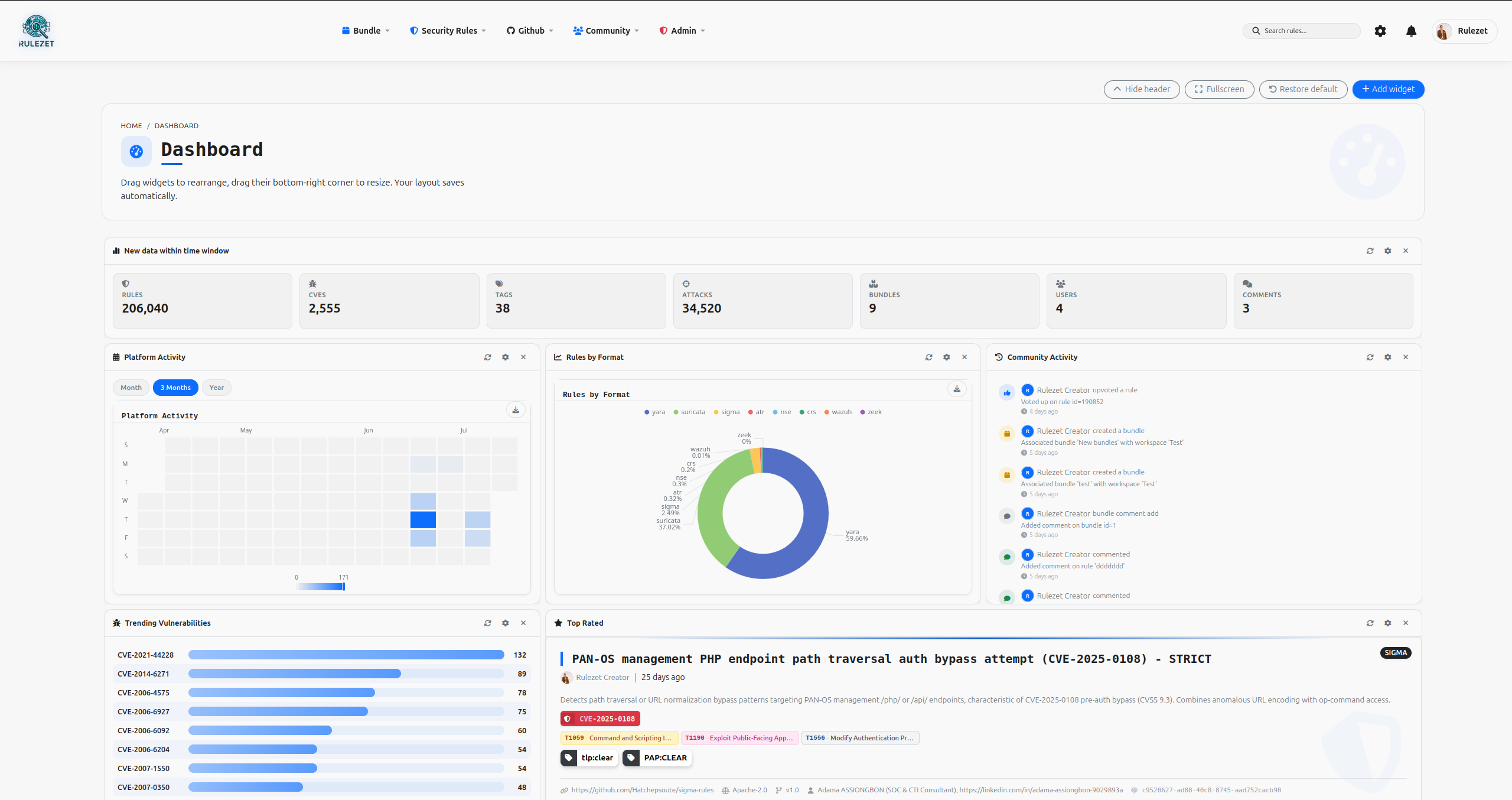1512x800 pixels.
Task: Expand the Admin dropdown menu
Action: click(682, 31)
